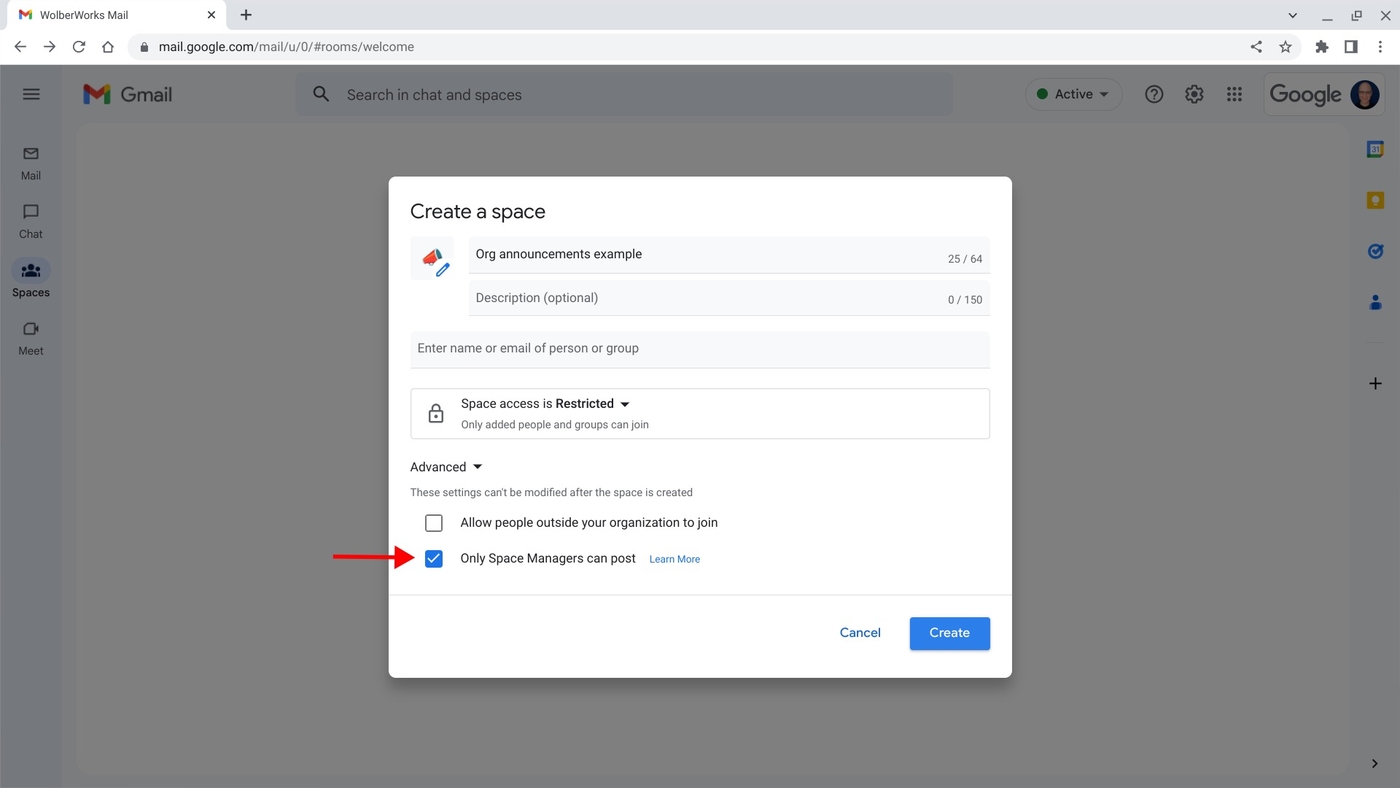This screenshot has width=1400, height=788.
Task: Open the Active status dropdown
Action: tap(1073, 94)
